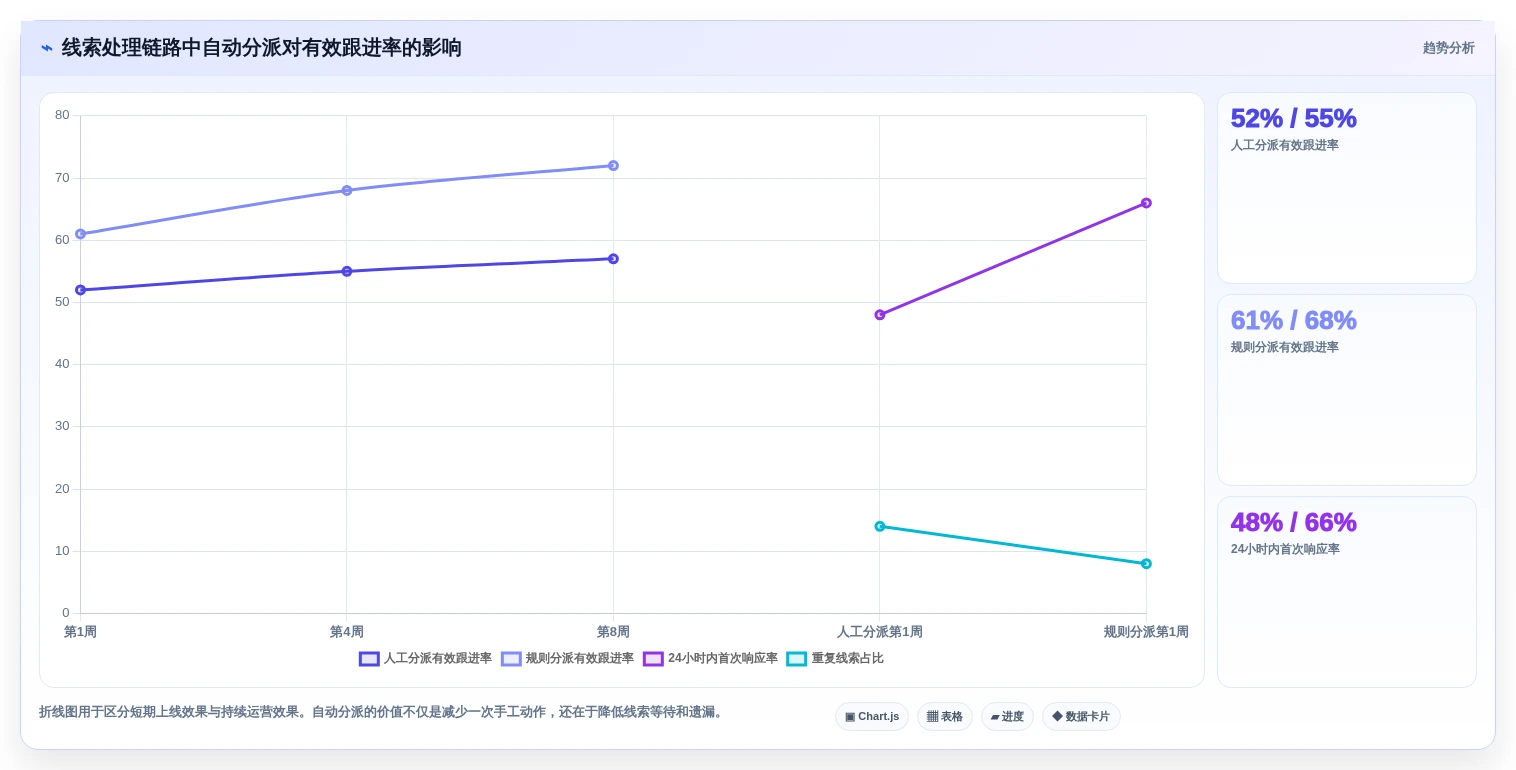Click the 数据卡片 chip
This screenshot has width=1516, height=770.
tap(1081, 717)
